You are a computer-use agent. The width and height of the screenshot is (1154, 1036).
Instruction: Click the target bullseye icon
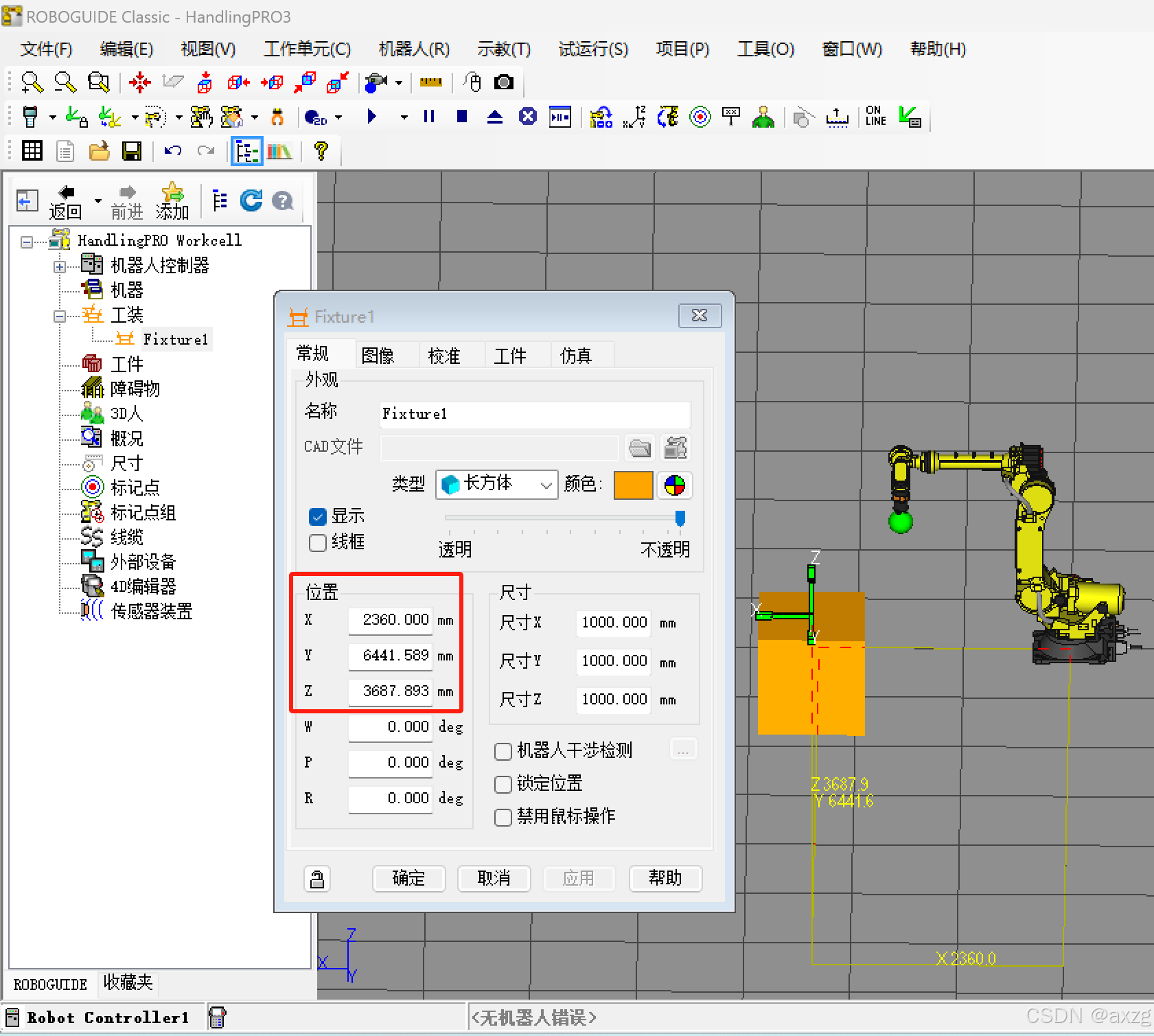pos(700,117)
